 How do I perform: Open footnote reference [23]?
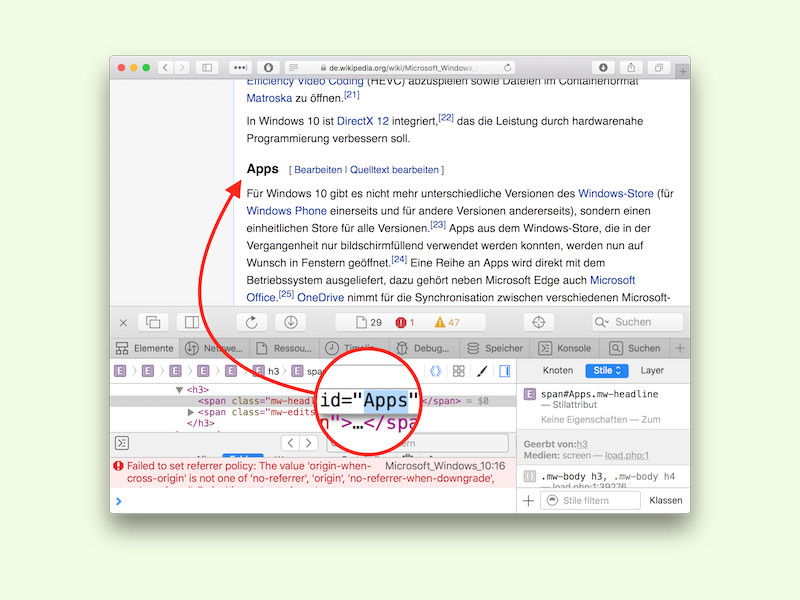click(438, 224)
